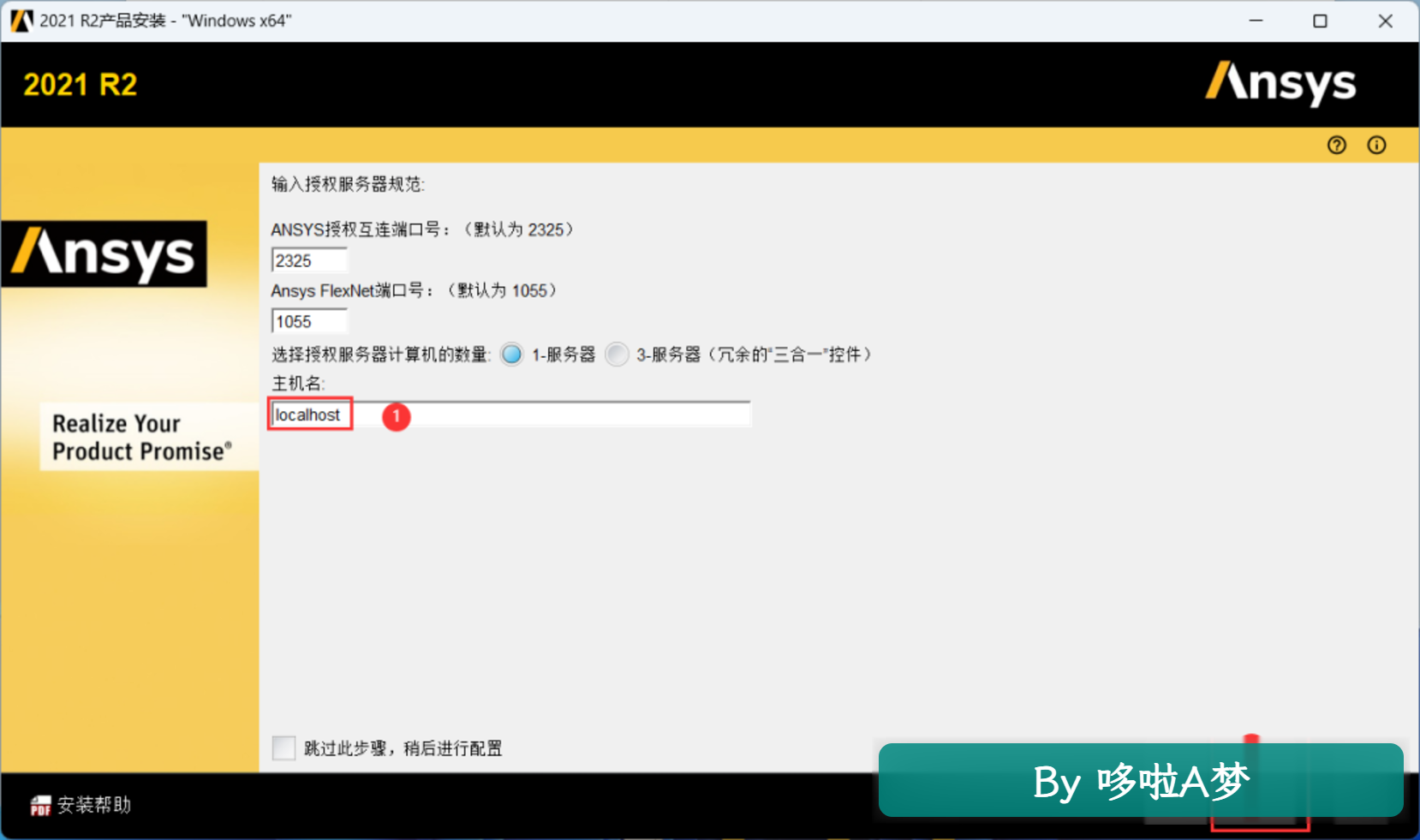1420x840 pixels.
Task: Click the Realize Your Product Promise text
Action: [x=142, y=437]
